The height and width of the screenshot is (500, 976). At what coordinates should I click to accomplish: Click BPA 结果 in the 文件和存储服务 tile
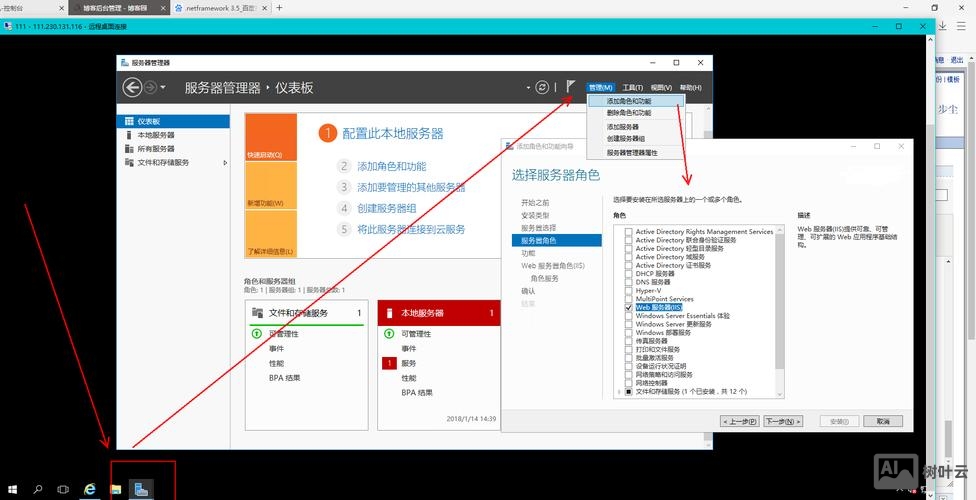coord(284,378)
